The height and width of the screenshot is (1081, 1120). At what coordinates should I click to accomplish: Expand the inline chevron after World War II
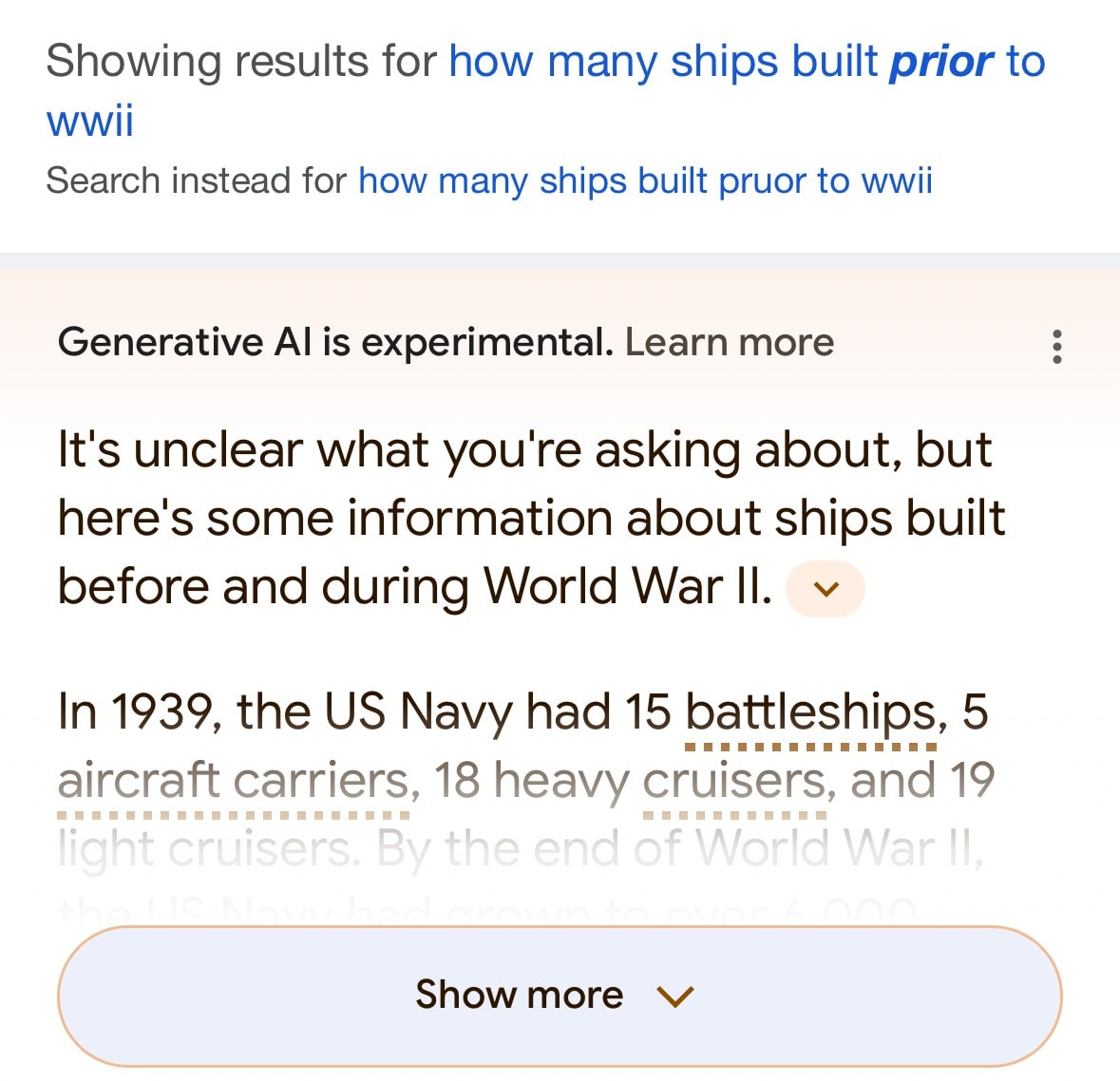(x=826, y=589)
